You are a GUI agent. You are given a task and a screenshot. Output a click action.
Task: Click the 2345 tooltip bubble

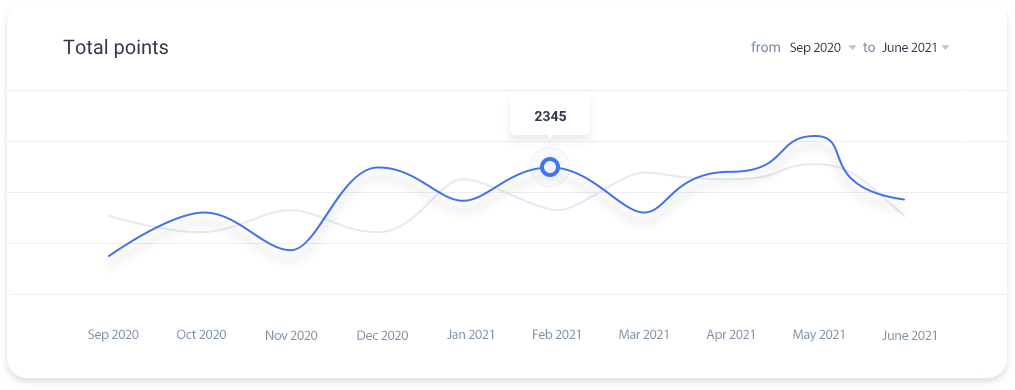(550, 117)
